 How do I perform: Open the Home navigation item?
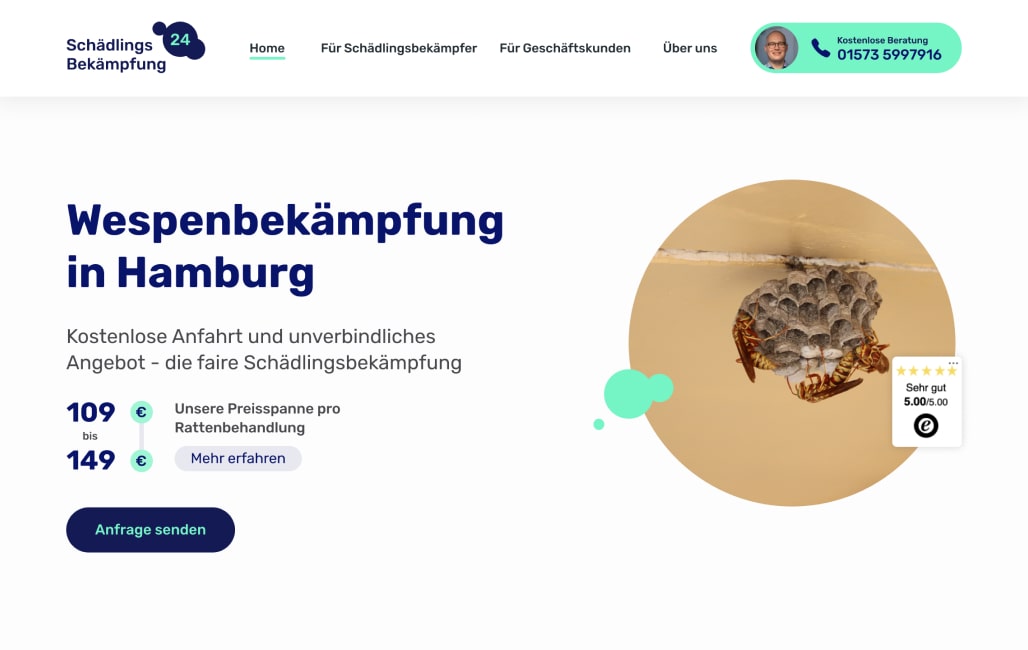click(267, 48)
